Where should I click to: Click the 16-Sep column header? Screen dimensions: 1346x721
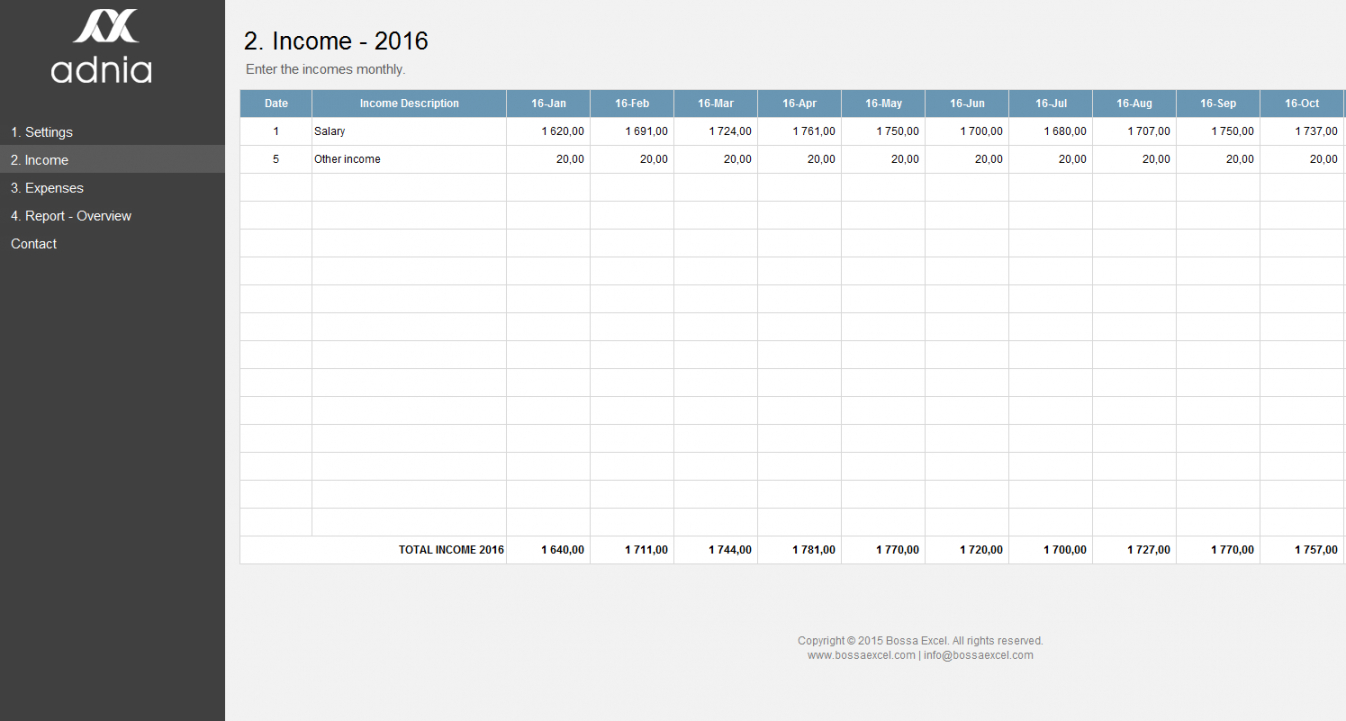click(1218, 104)
